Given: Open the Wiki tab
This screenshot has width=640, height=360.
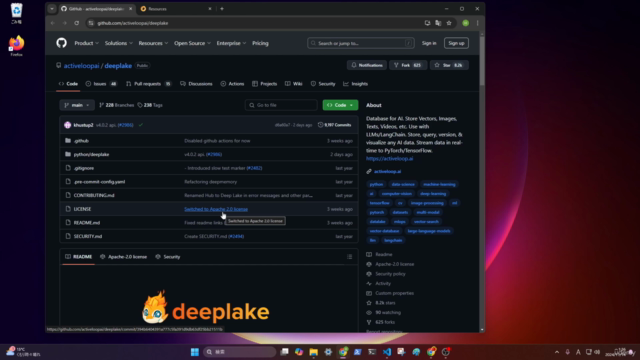Looking at the screenshot, I should pos(294,84).
